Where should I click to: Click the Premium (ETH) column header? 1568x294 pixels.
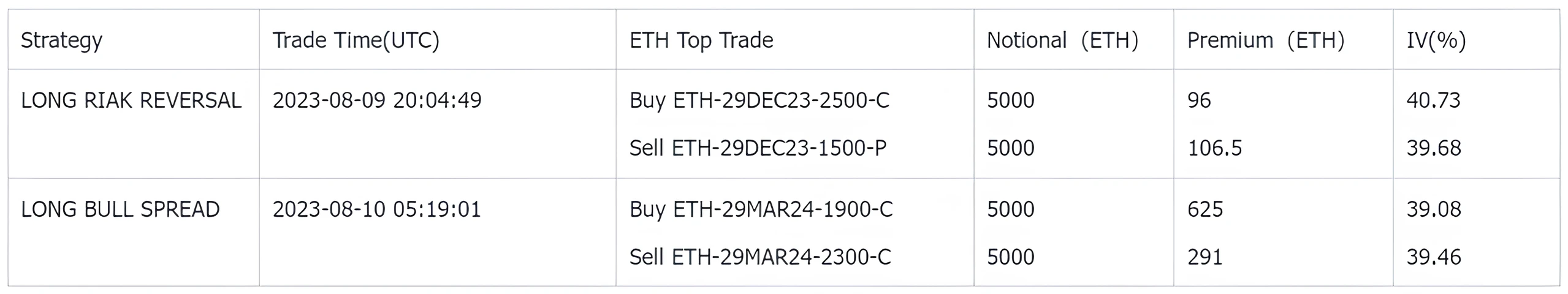(1266, 40)
